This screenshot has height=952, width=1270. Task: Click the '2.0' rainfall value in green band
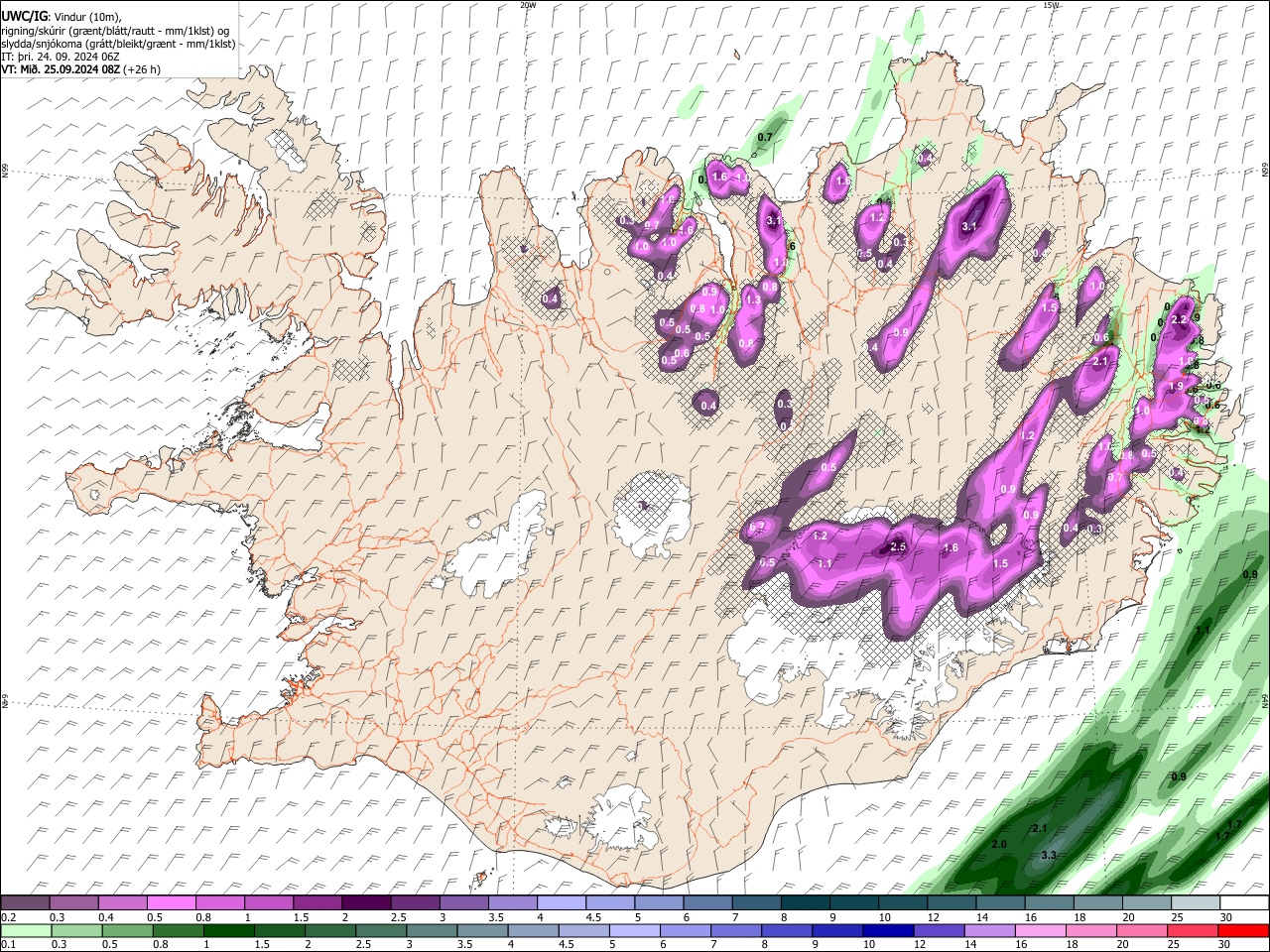999,844
